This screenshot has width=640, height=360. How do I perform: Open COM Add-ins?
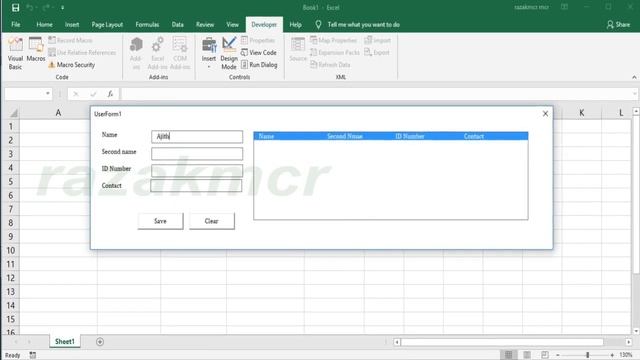(180, 53)
